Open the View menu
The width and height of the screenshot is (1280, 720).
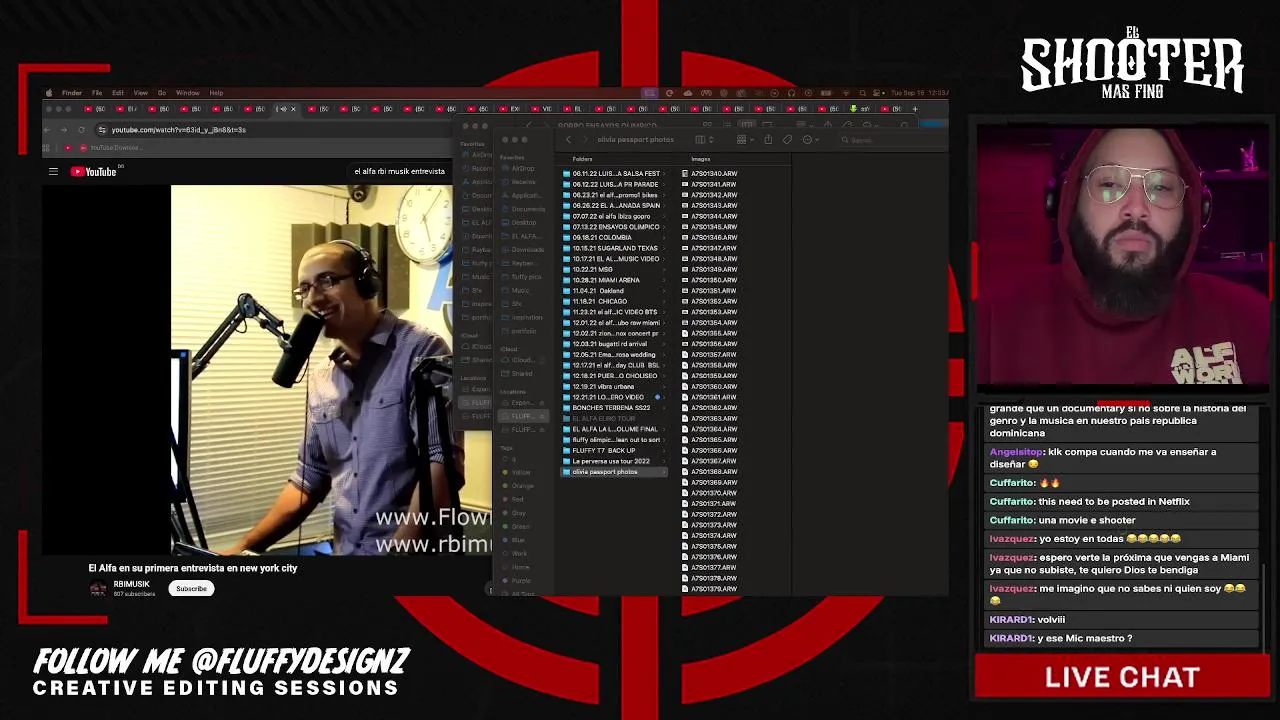140,93
